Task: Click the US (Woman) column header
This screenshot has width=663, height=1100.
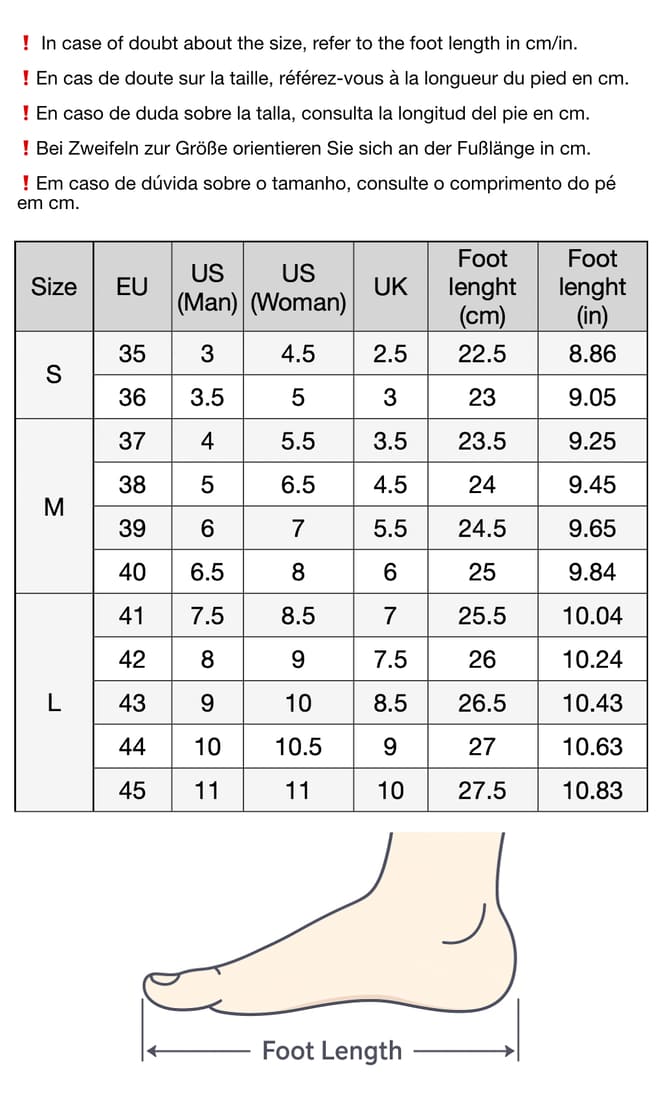Action: (x=298, y=287)
